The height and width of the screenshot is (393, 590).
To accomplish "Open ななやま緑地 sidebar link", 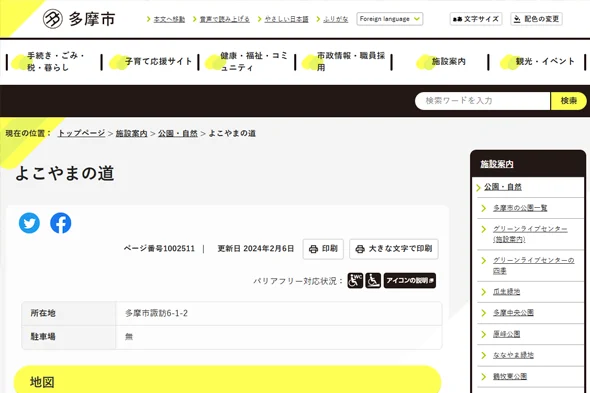I will pos(513,355).
